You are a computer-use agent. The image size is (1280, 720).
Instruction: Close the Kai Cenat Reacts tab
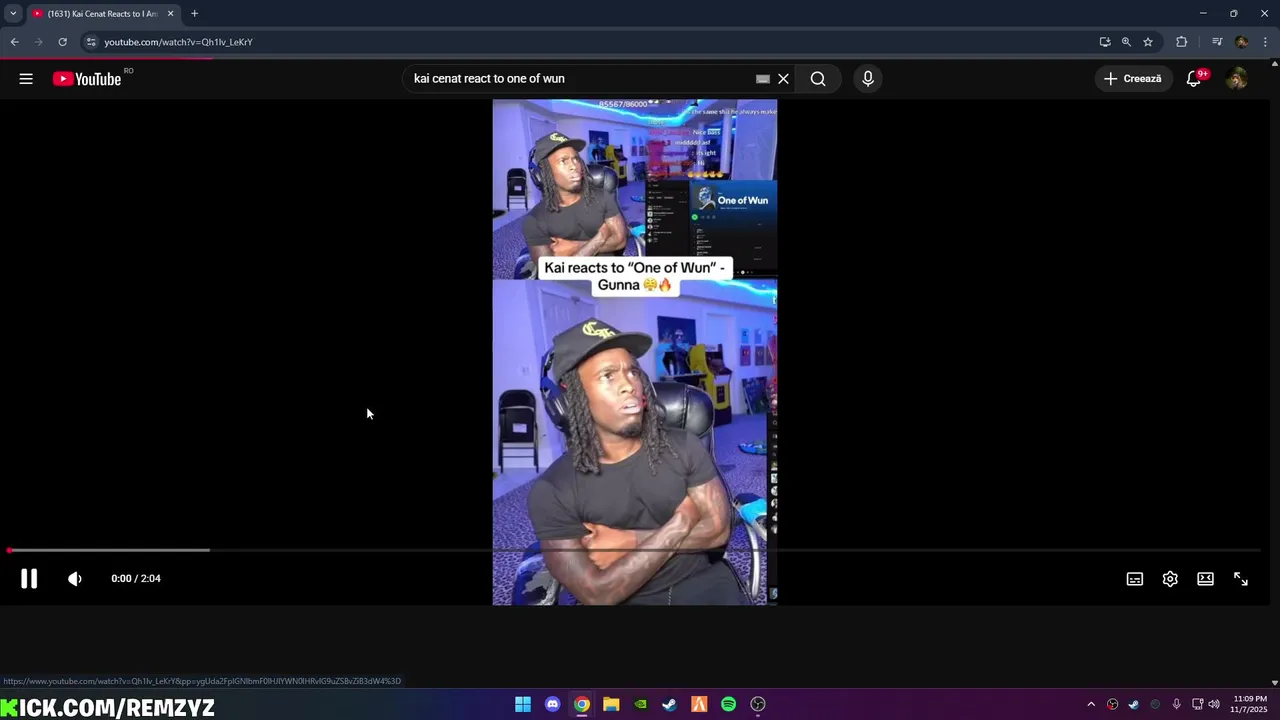170,14
